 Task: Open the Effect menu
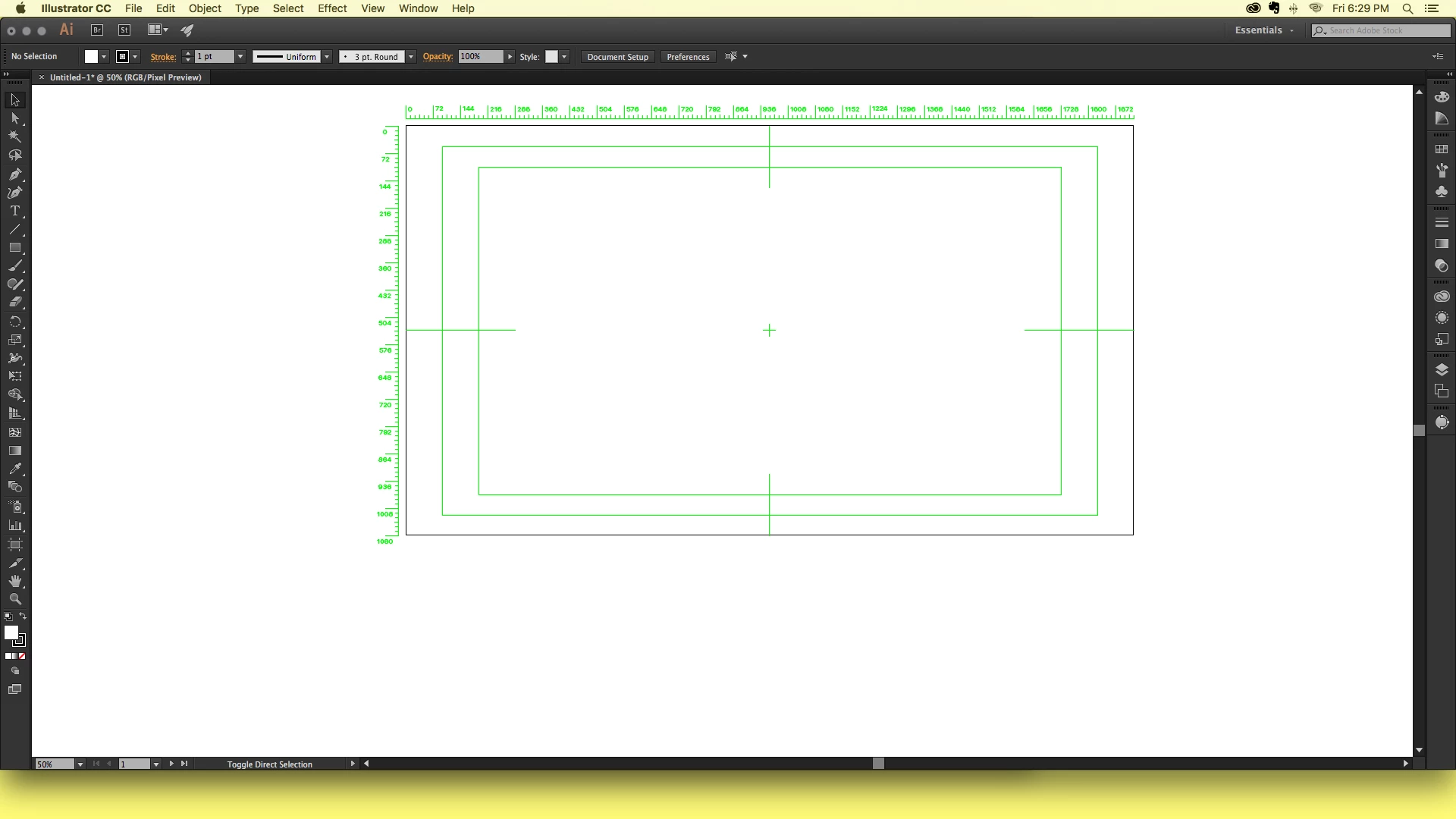332,8
